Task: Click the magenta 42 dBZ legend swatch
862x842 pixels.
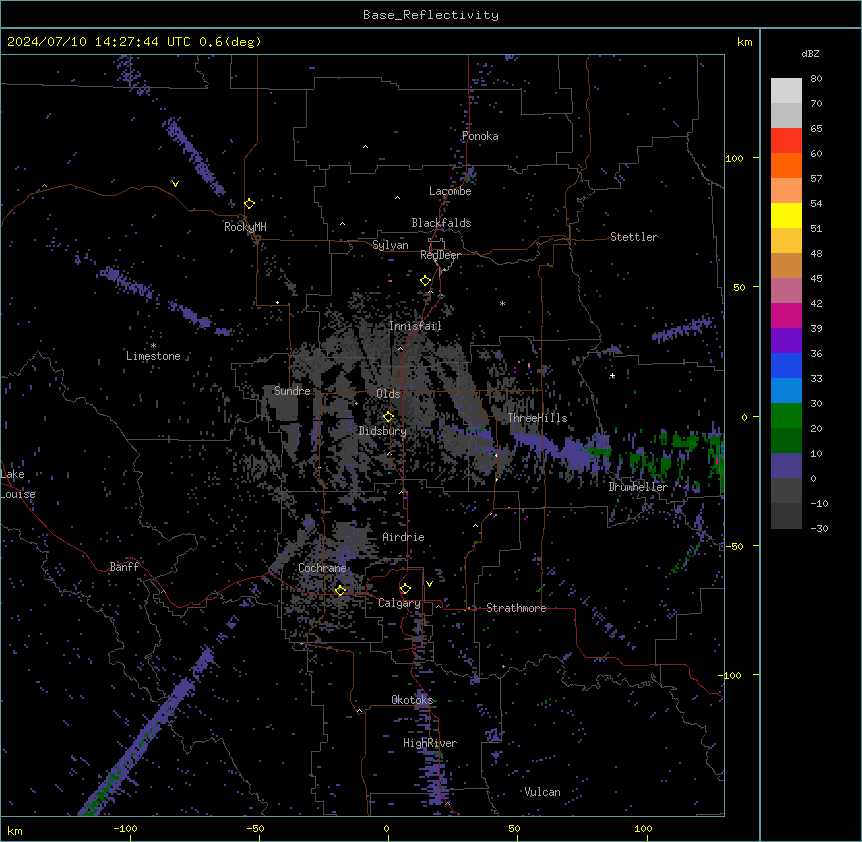Action: click(786, 315)
